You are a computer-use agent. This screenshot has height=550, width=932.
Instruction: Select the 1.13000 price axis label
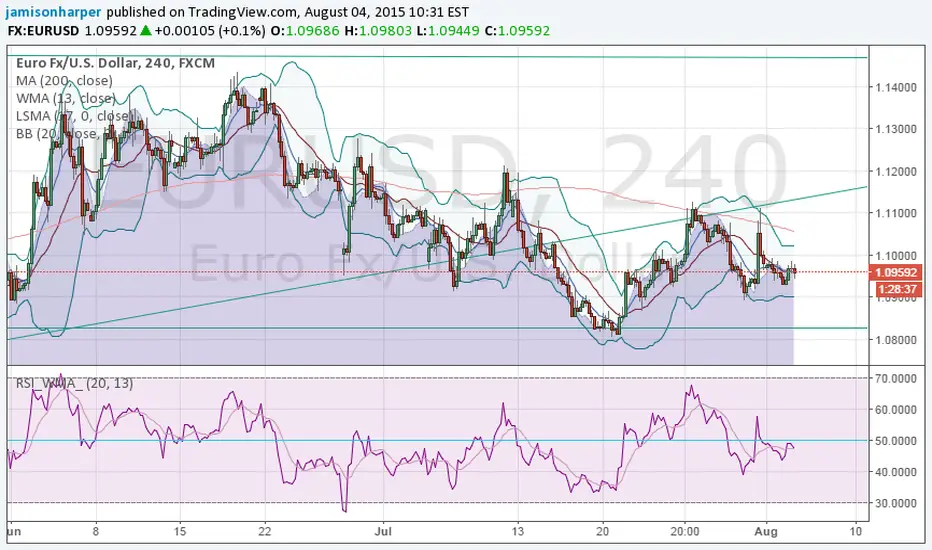tap(896, 129)
